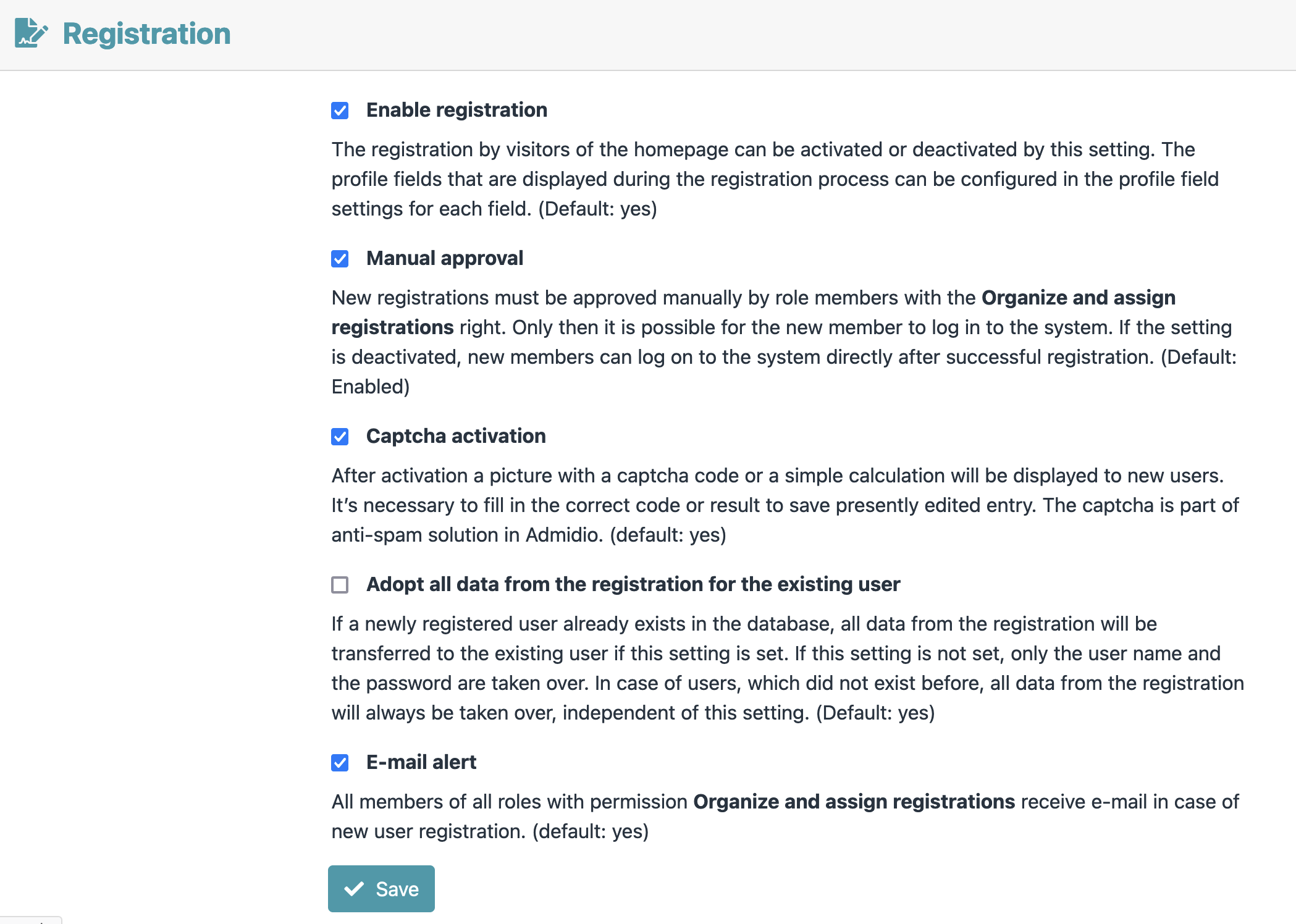Image resolution: width=1296 pixels, height=924 pixels.
Task: Click the "Captcha activation" label text
Action: (x=456, y=436)
